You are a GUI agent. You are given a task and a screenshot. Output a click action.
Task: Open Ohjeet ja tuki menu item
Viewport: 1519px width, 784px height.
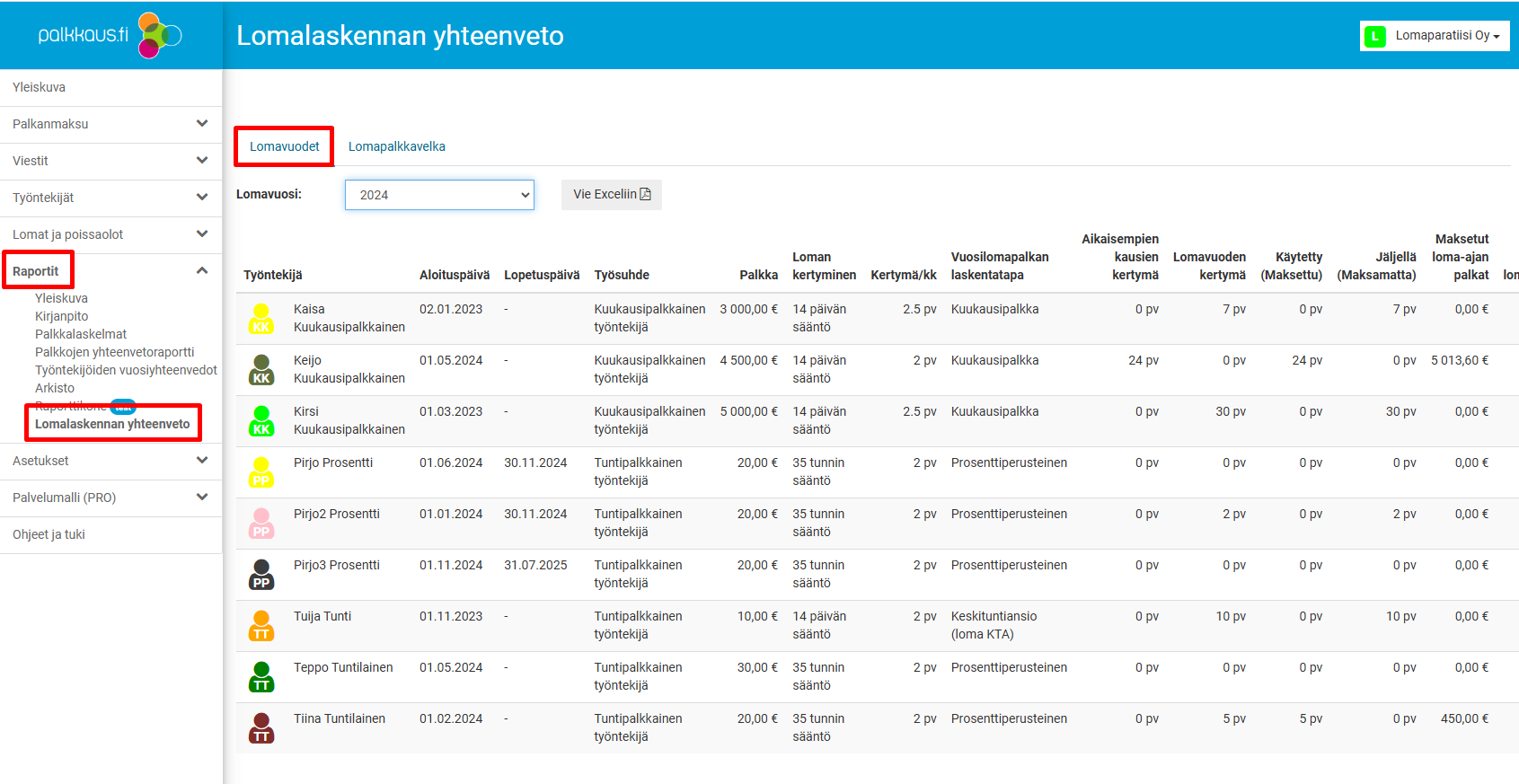coord(49,534)
